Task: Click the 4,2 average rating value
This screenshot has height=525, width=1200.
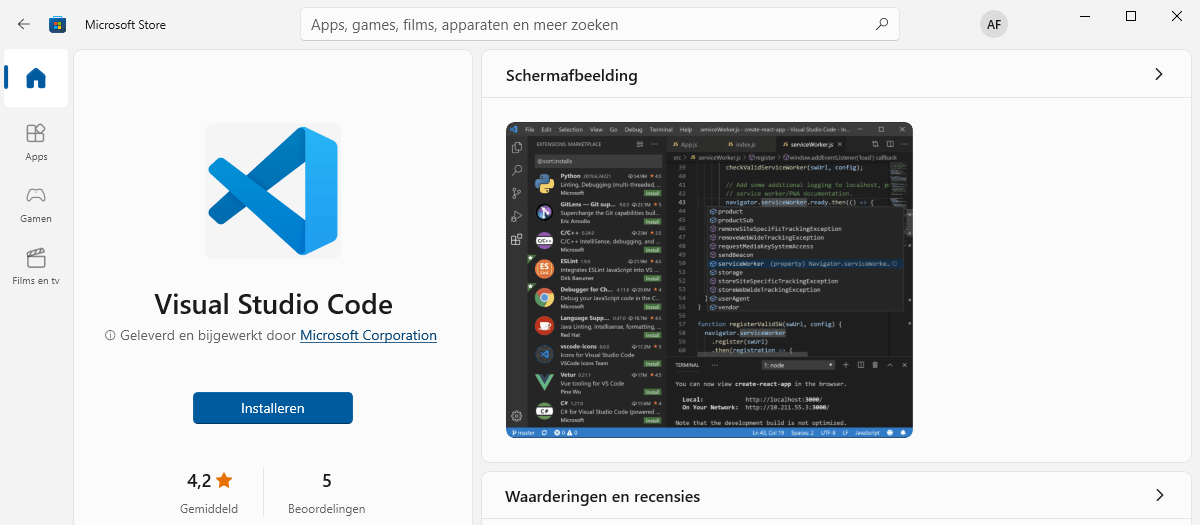Action: (x=199, y=481)
